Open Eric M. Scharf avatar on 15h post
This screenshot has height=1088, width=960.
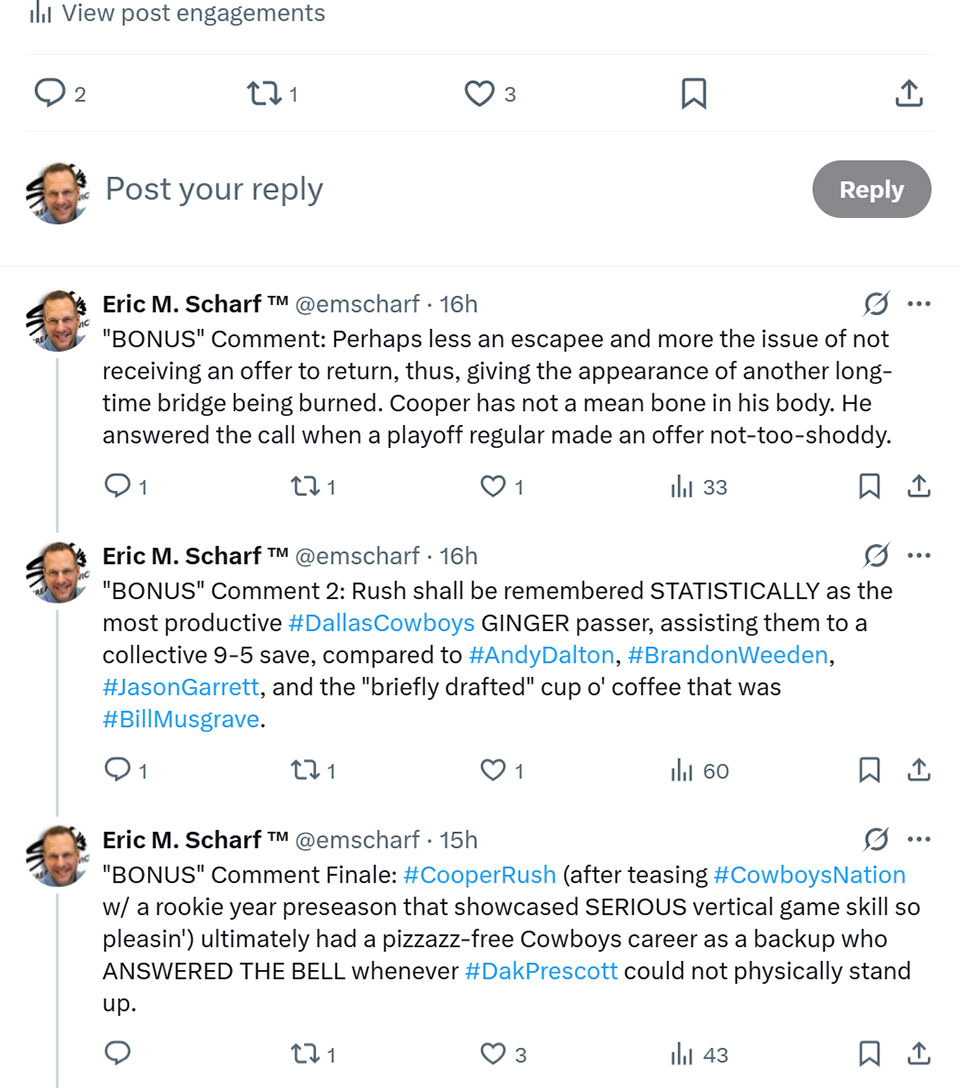coord(58,856)
